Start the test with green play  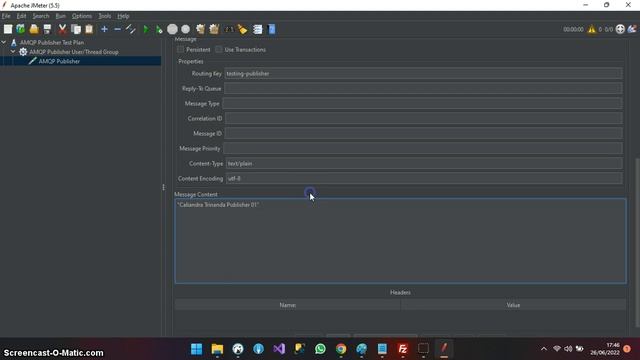click(x=146, y=29)
